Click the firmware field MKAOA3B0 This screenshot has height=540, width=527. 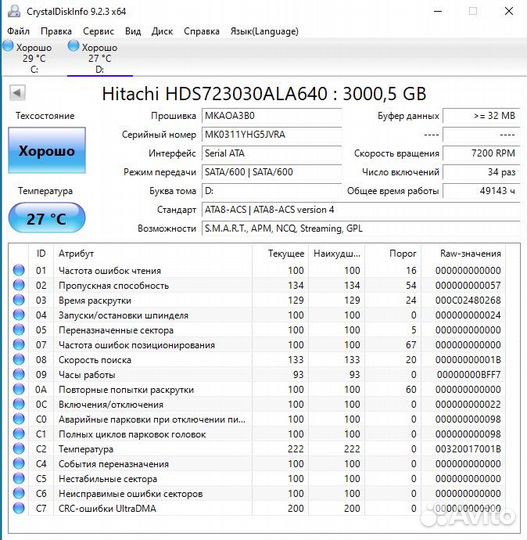pyautogui.click(x=272, y=116)
